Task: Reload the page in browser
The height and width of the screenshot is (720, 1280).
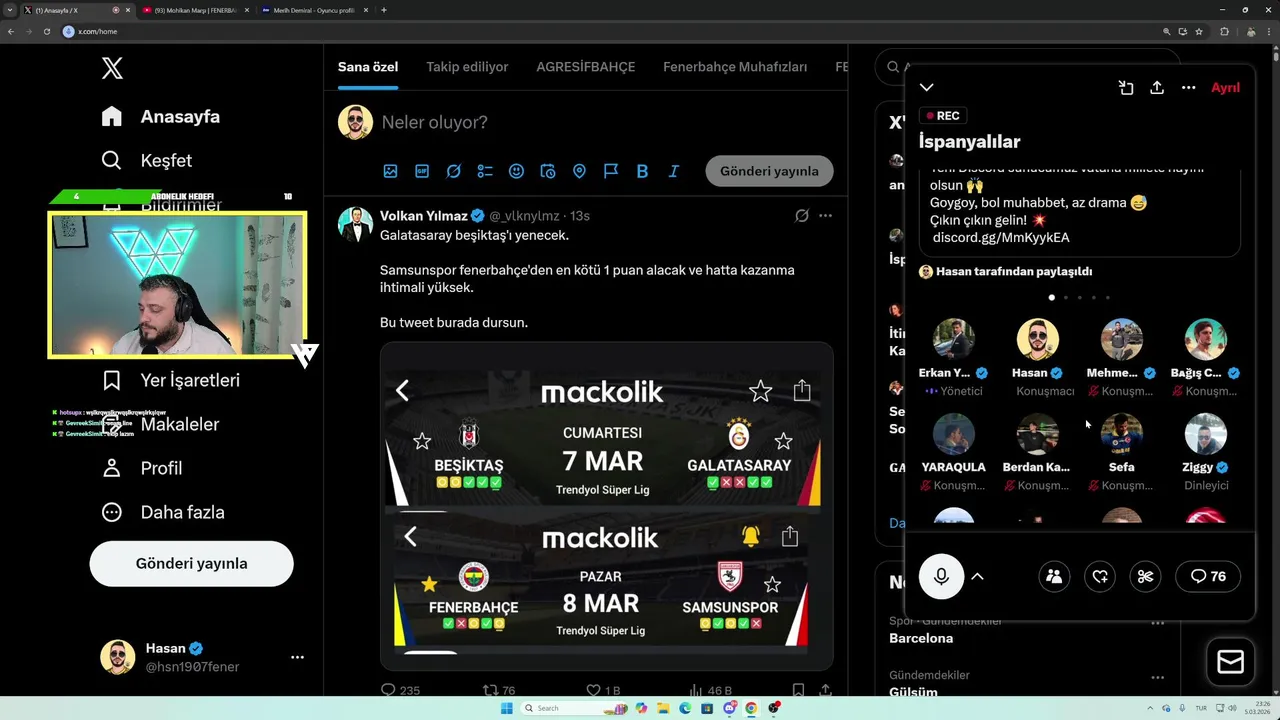Action: point(46,31)
